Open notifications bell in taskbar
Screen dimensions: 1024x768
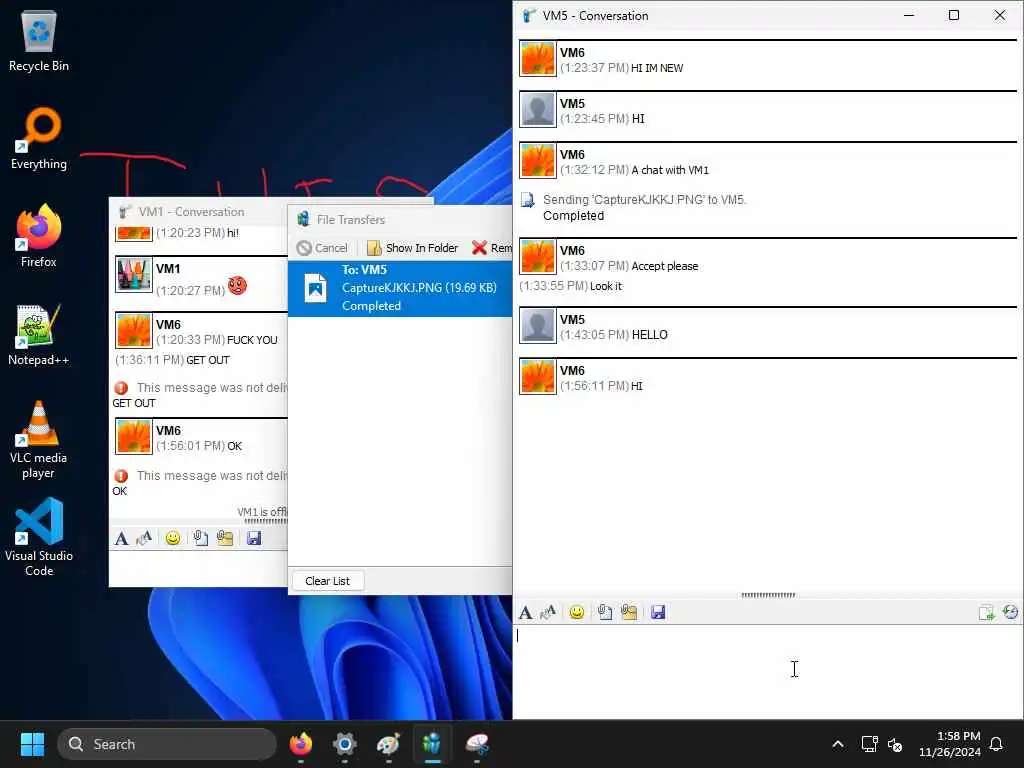click(x=997, y=744)
